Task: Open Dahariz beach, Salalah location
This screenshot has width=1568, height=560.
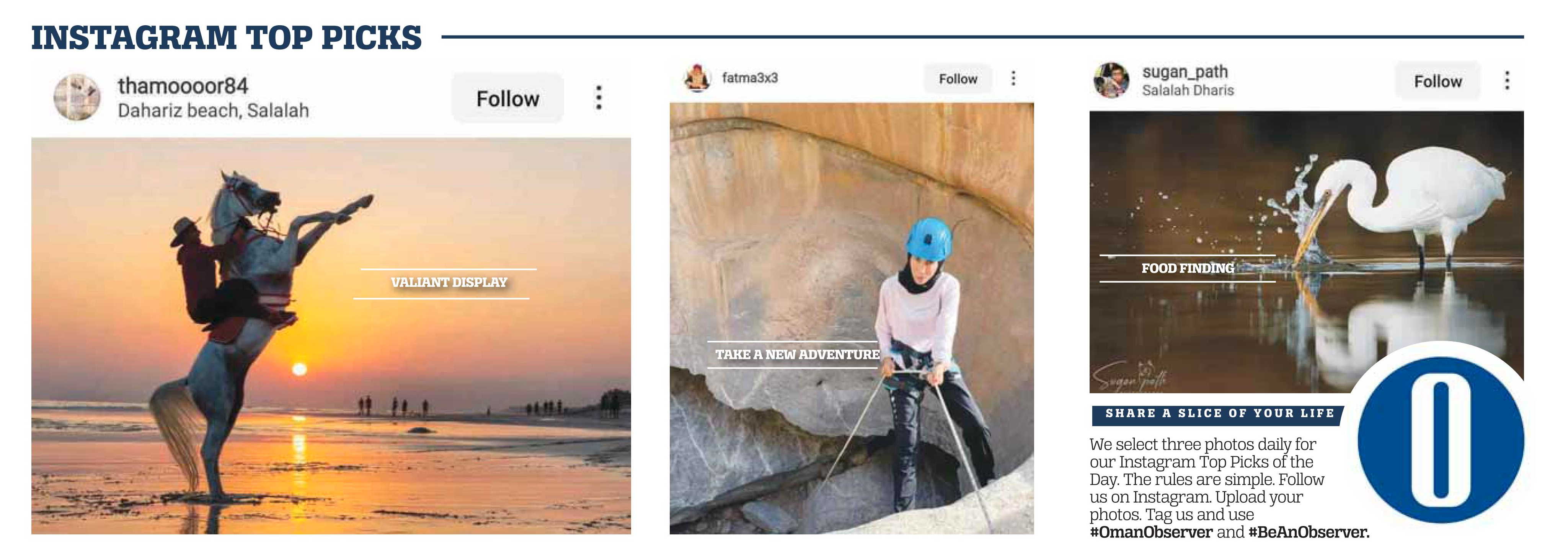Action: tap(214, 111)
